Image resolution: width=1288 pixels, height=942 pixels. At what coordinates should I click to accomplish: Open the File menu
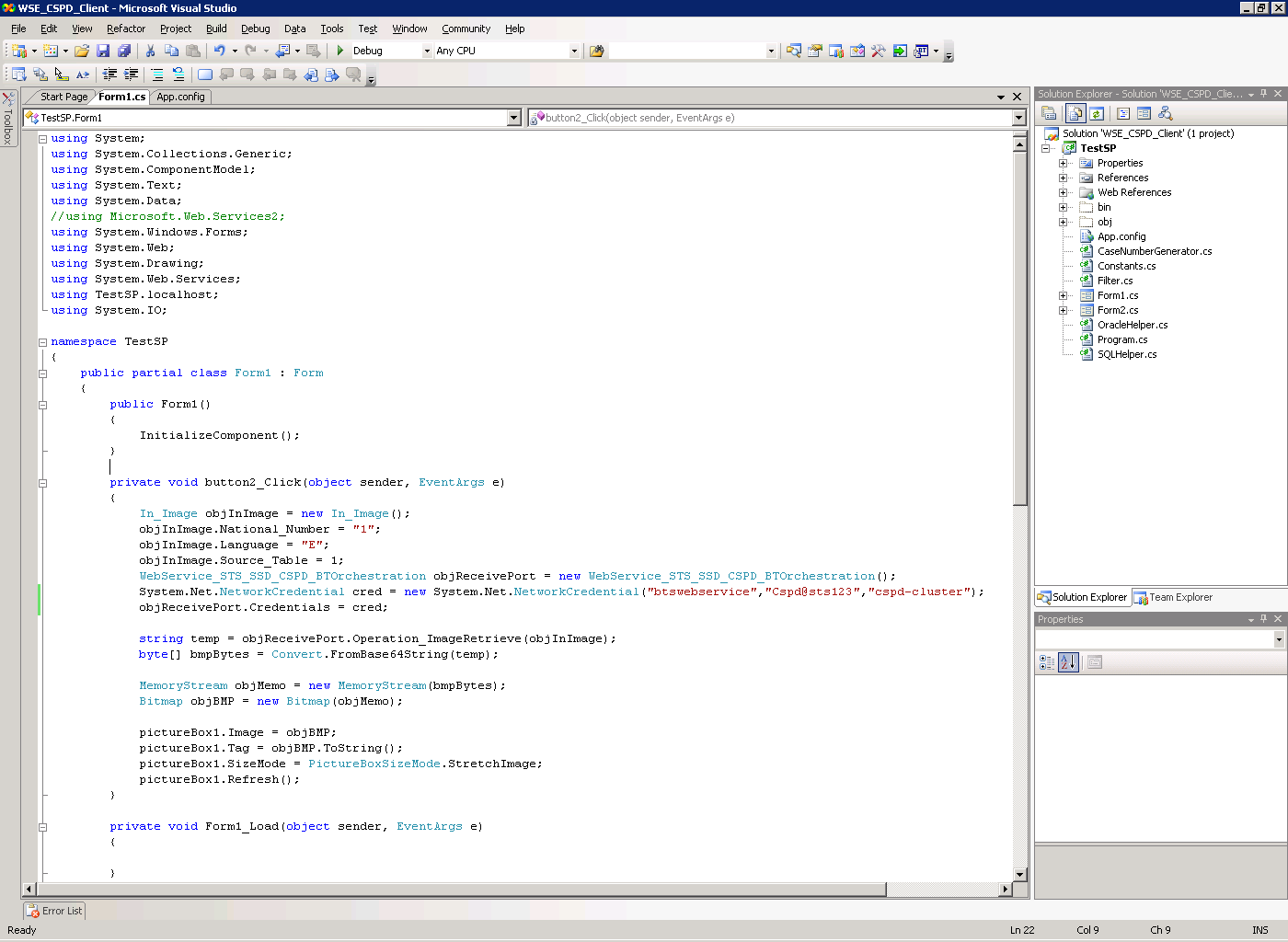[x=18, y=29]
